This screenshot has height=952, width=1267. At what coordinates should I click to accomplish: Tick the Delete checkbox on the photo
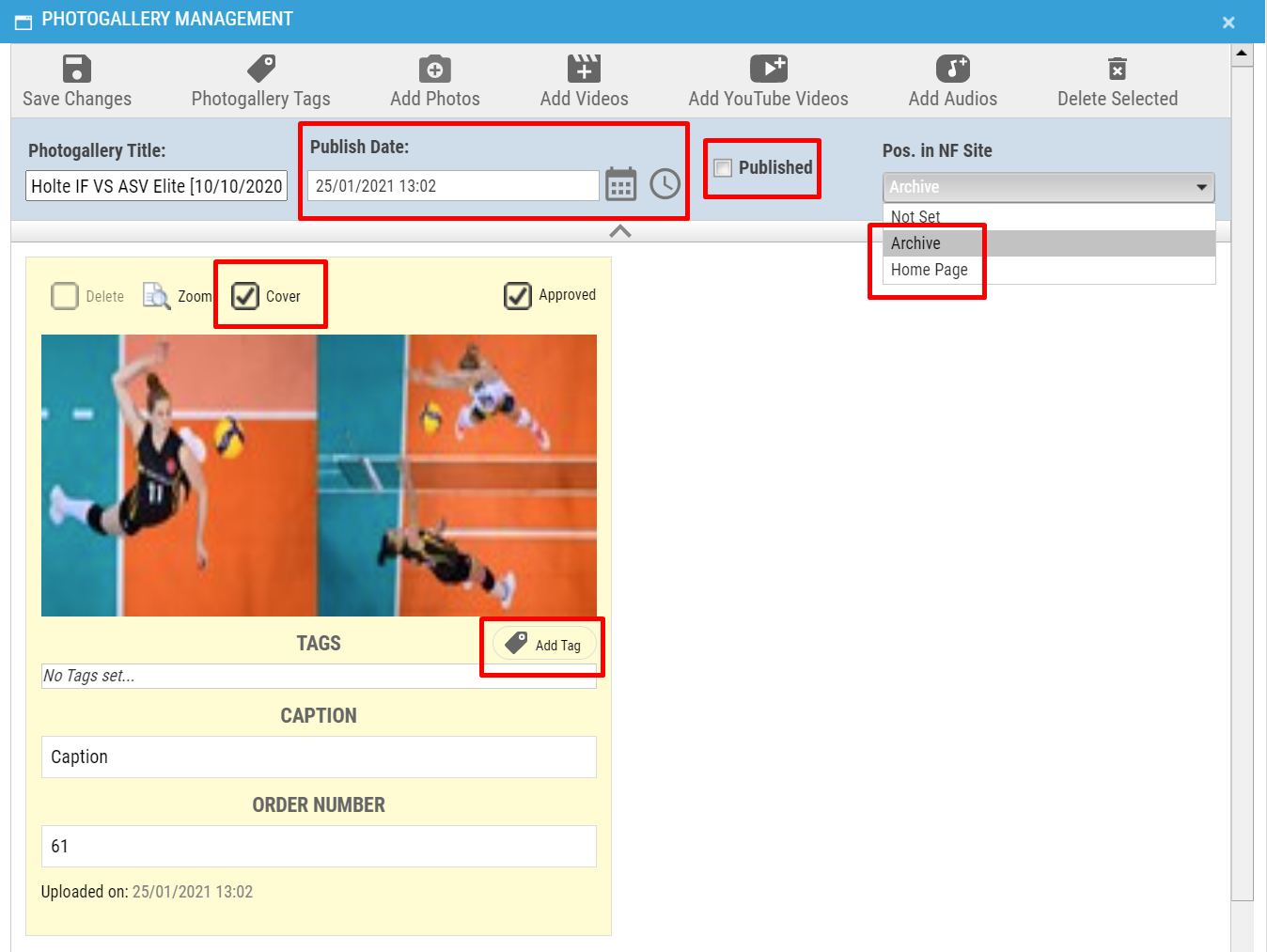(65, 296)
